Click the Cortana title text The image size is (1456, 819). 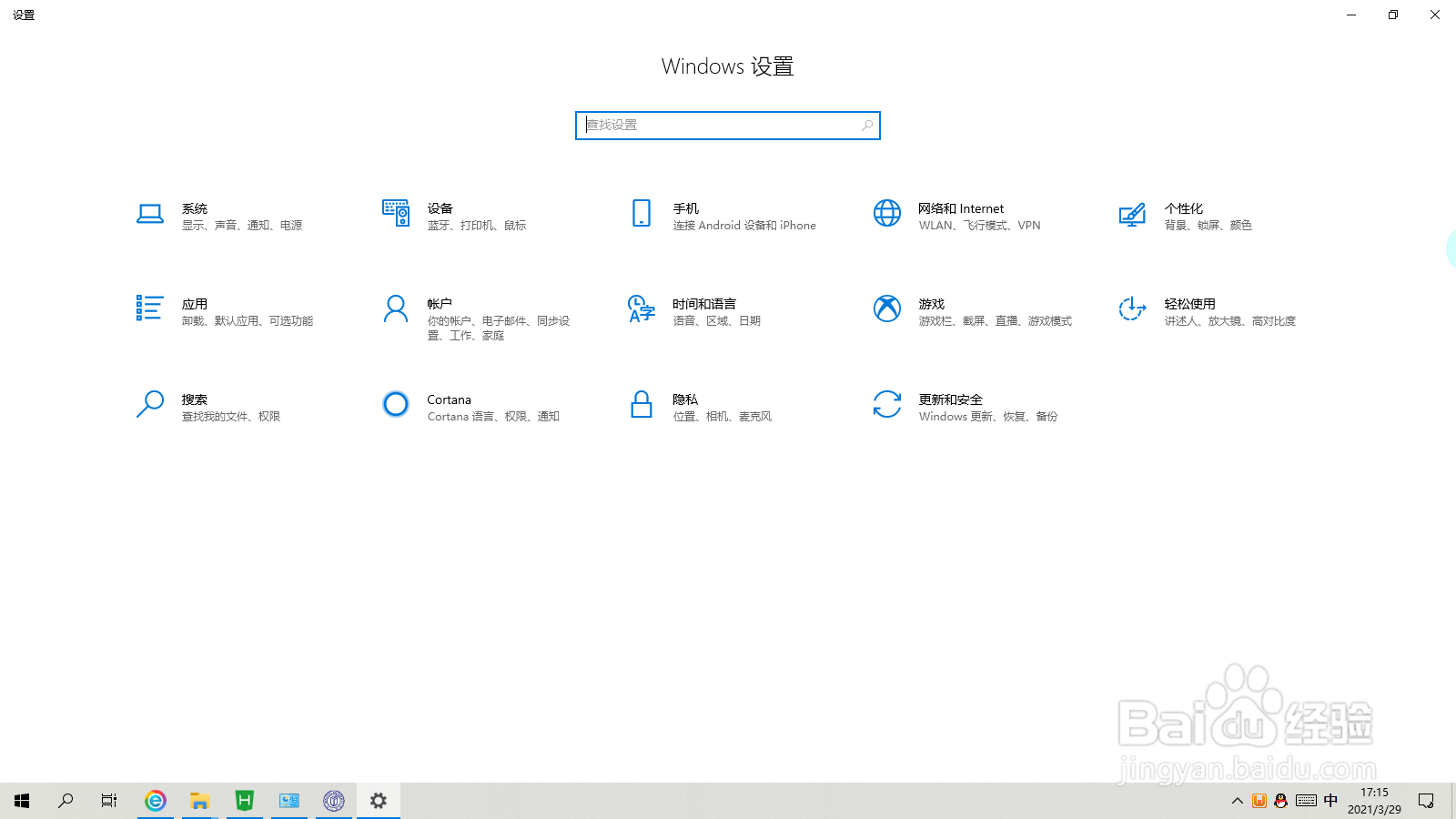(x=450, y=399)
